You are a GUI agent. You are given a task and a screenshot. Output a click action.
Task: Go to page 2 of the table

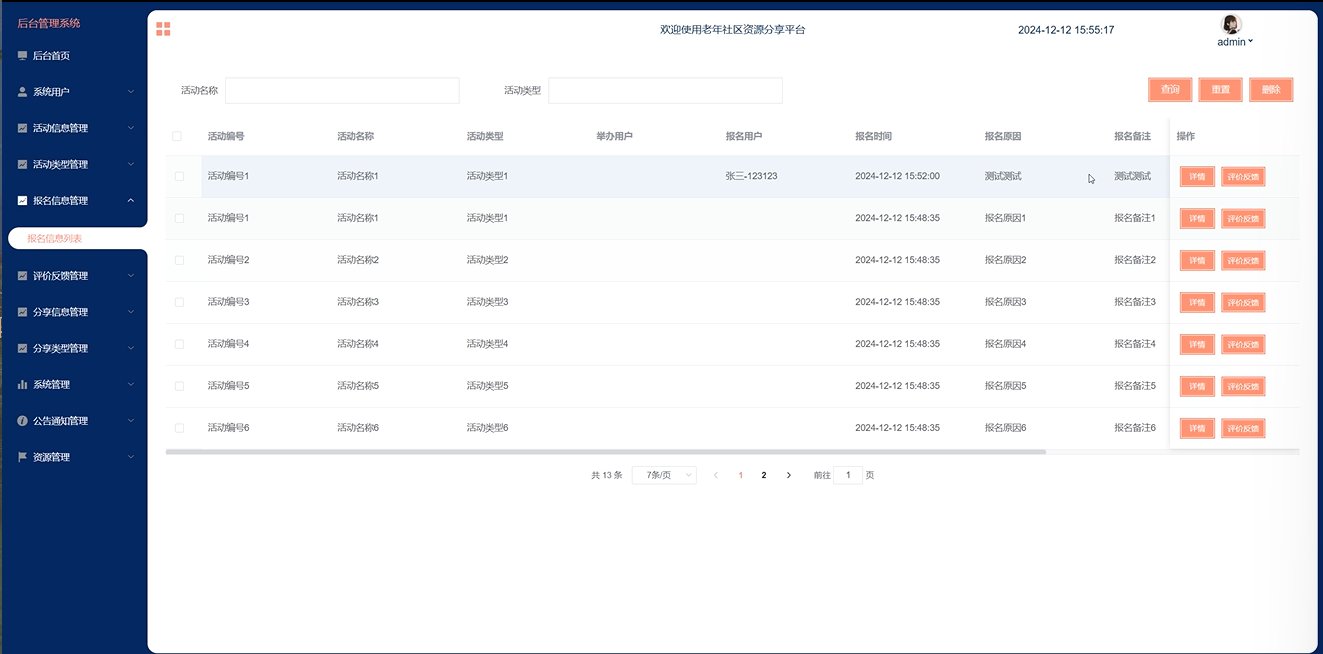coord(764,476)
